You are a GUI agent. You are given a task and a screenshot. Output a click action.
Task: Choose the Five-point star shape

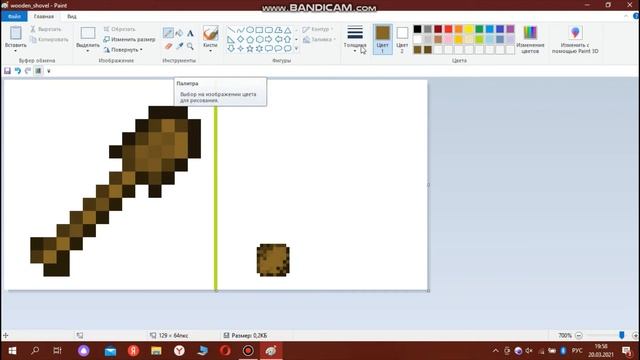(250, 49)
